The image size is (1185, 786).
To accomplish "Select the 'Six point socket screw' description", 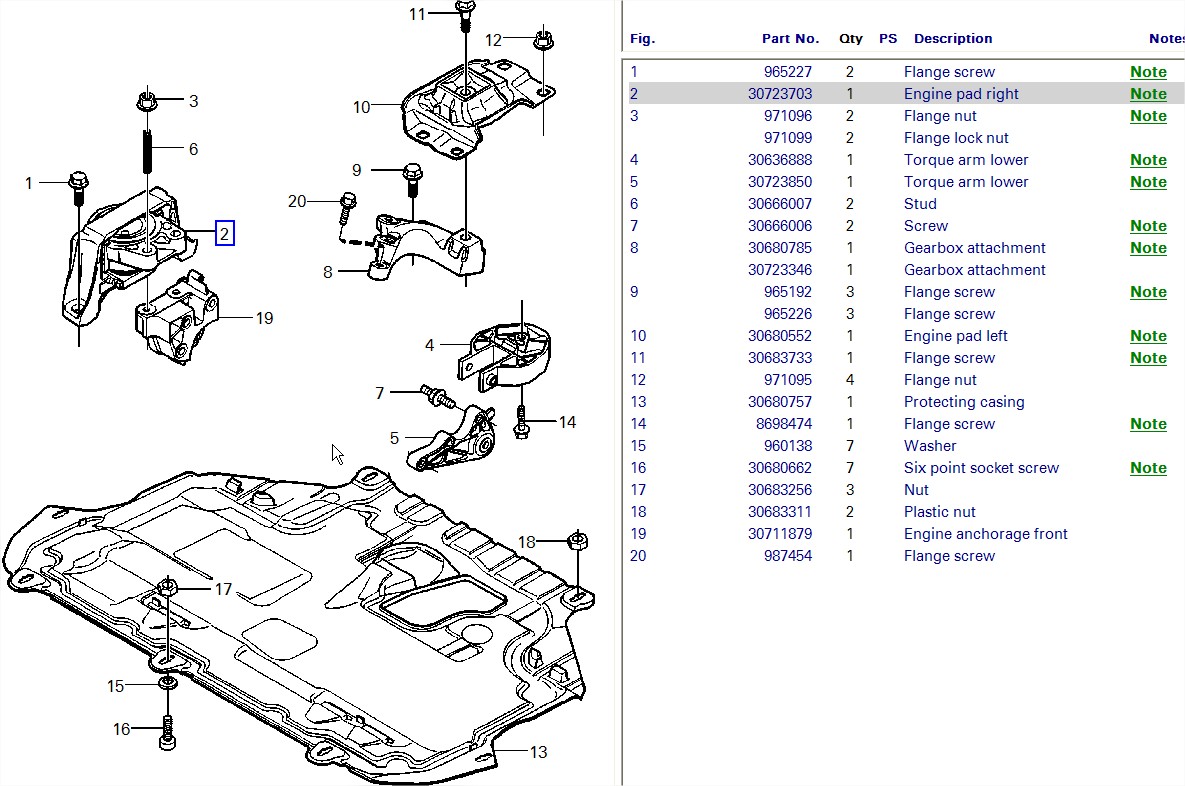I will [982, 467].
